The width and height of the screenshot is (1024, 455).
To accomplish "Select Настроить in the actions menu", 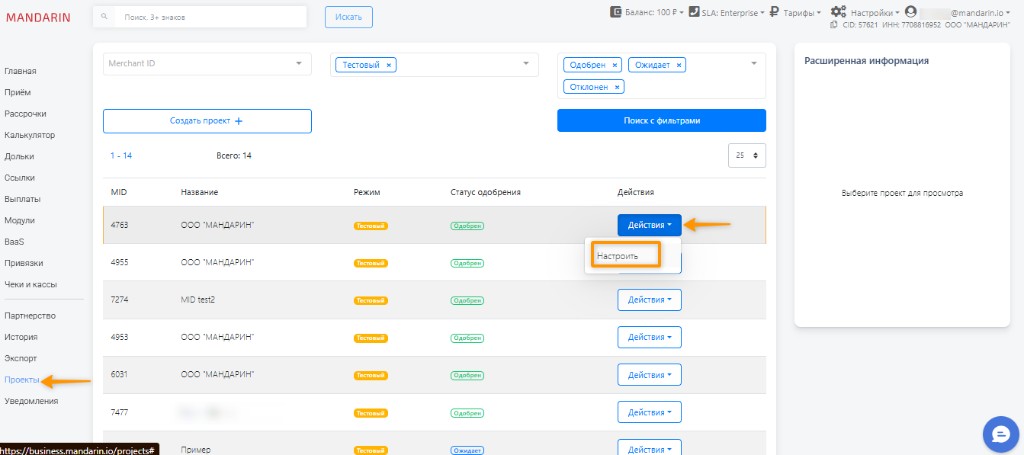I will click(617, 257).
